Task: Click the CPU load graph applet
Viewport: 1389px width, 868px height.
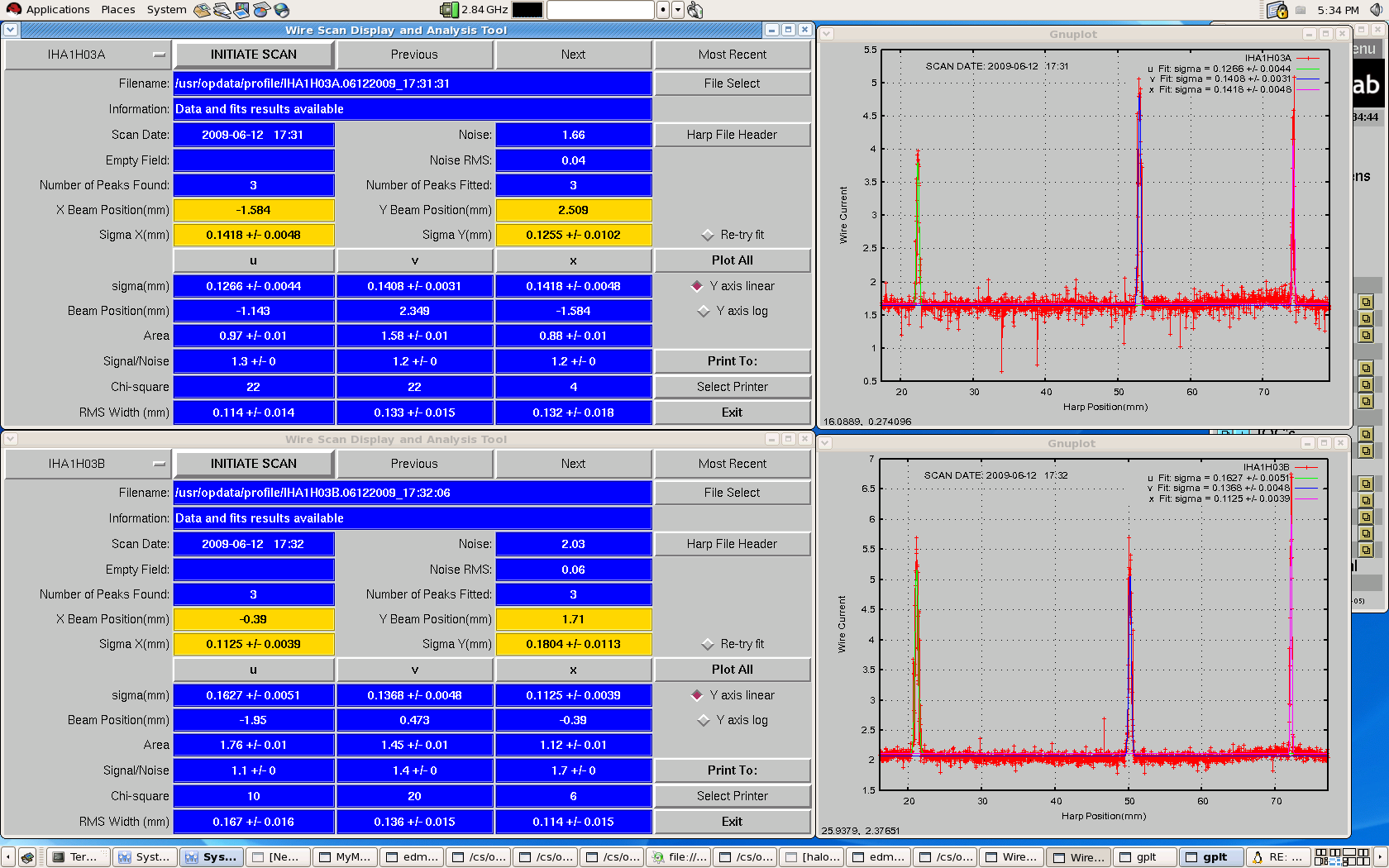Action: point(527,10)
